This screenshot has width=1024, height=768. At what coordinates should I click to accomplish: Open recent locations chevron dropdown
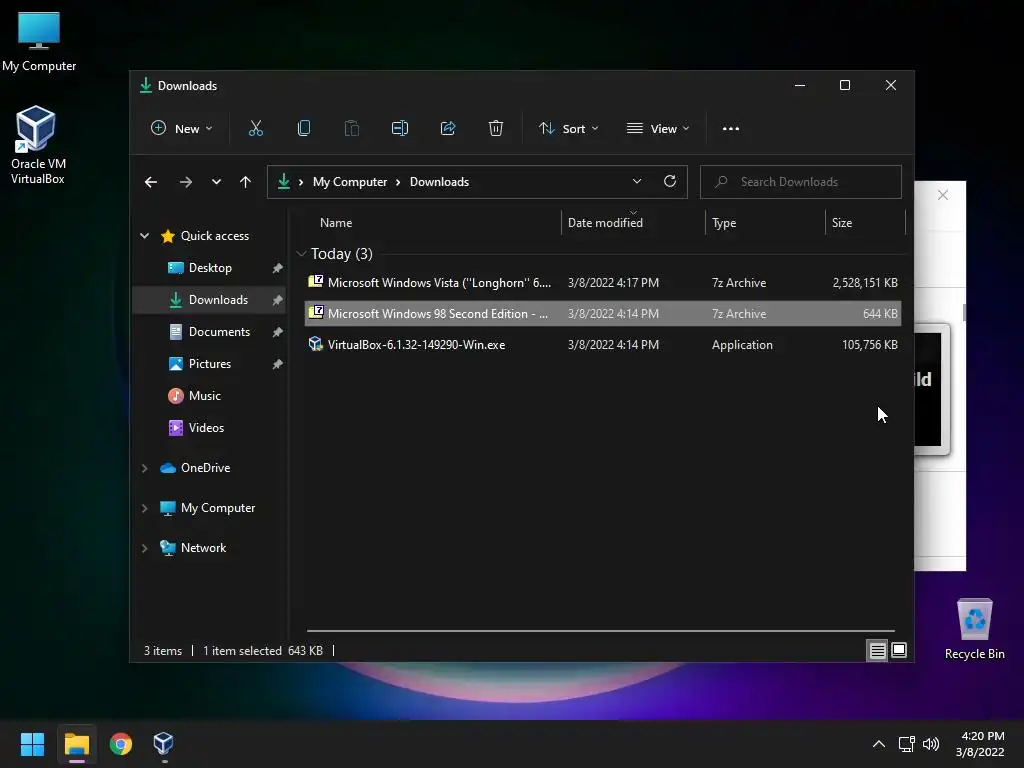(x=216, y=182)
